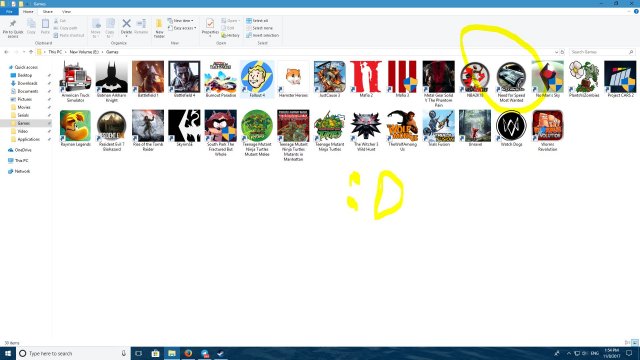This screenshot has width=640, height=360.
Task: Open the Properties button in ribbon
Action: 210,27
